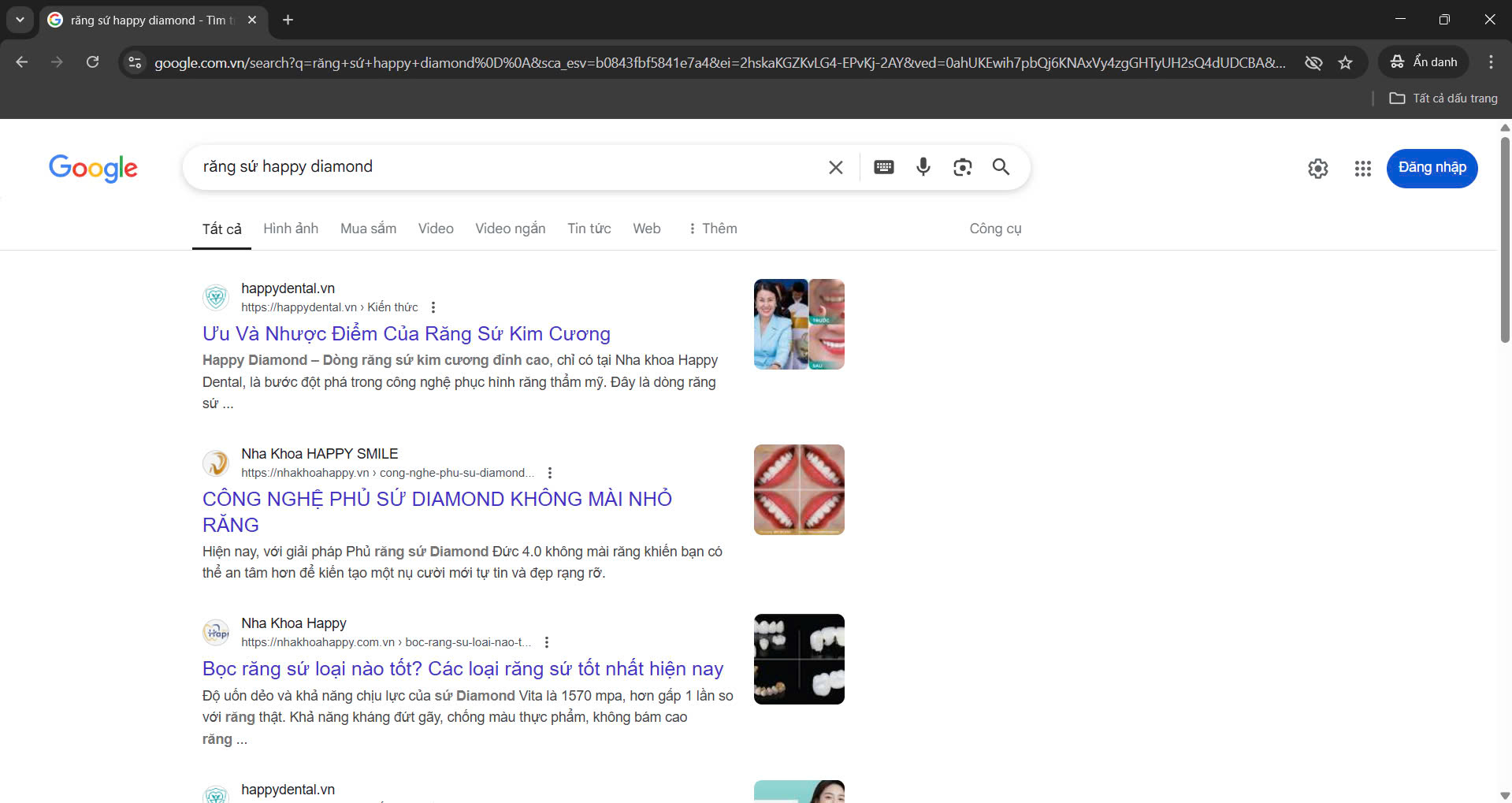
Task: Open the Google apps grid
Action: click(1363, 169)
